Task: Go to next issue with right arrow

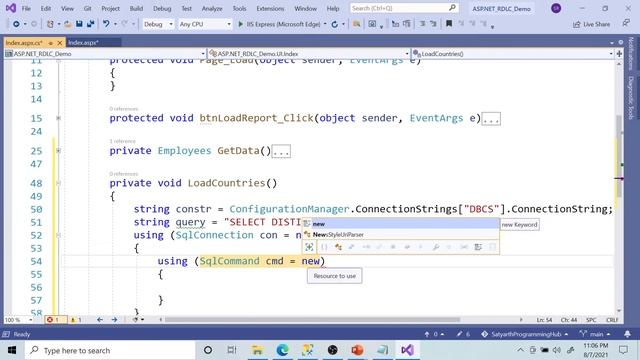Action: 114,320
